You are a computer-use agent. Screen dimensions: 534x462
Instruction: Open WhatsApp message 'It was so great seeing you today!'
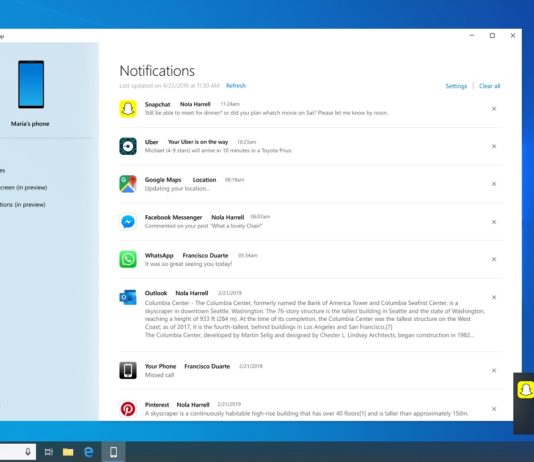188,264
